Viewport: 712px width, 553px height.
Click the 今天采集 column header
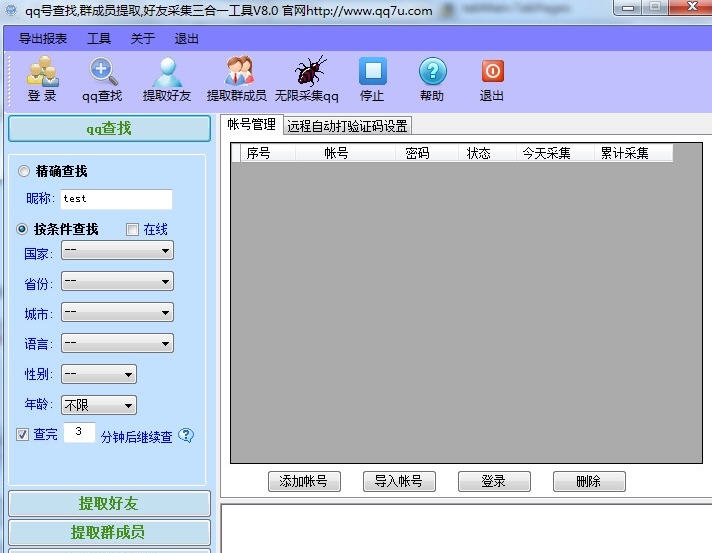tap(555, 153)
